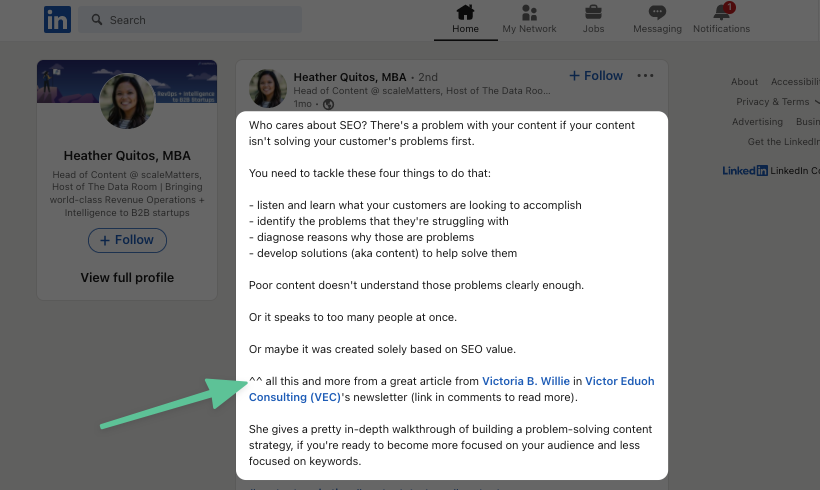Screen dimensions: 820x490
Task: Focus the Search input field
Action: (190, 20)
